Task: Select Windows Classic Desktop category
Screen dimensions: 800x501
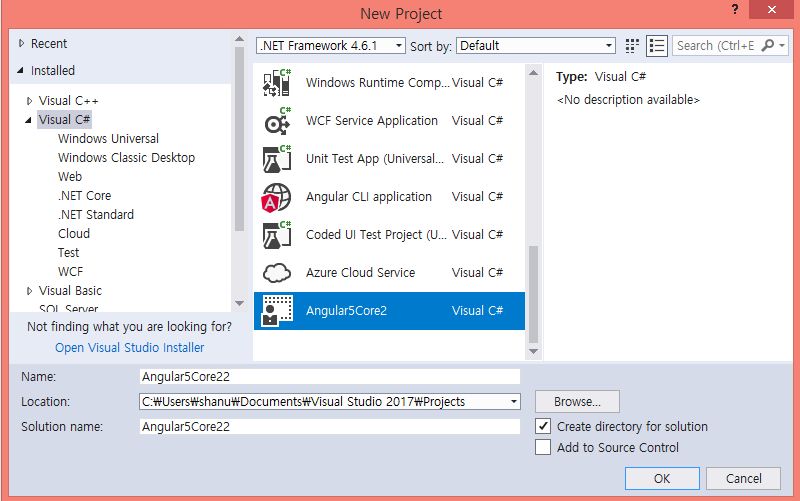Action: [127, 157]
